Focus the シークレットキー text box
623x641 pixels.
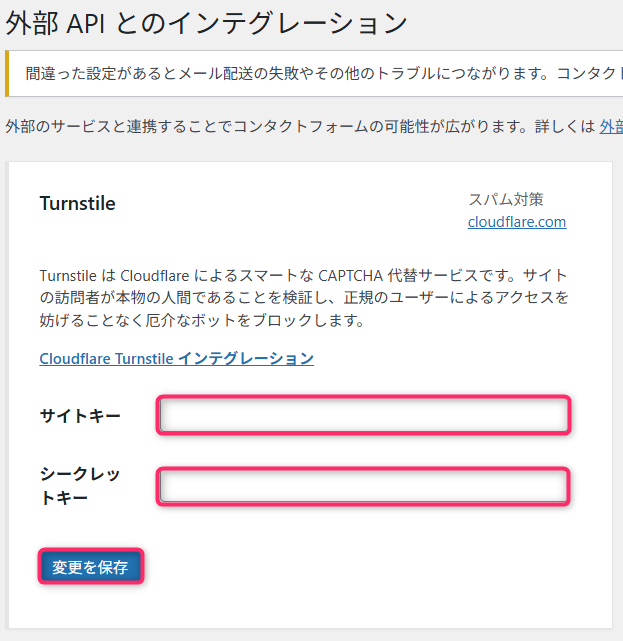point(364,487)
